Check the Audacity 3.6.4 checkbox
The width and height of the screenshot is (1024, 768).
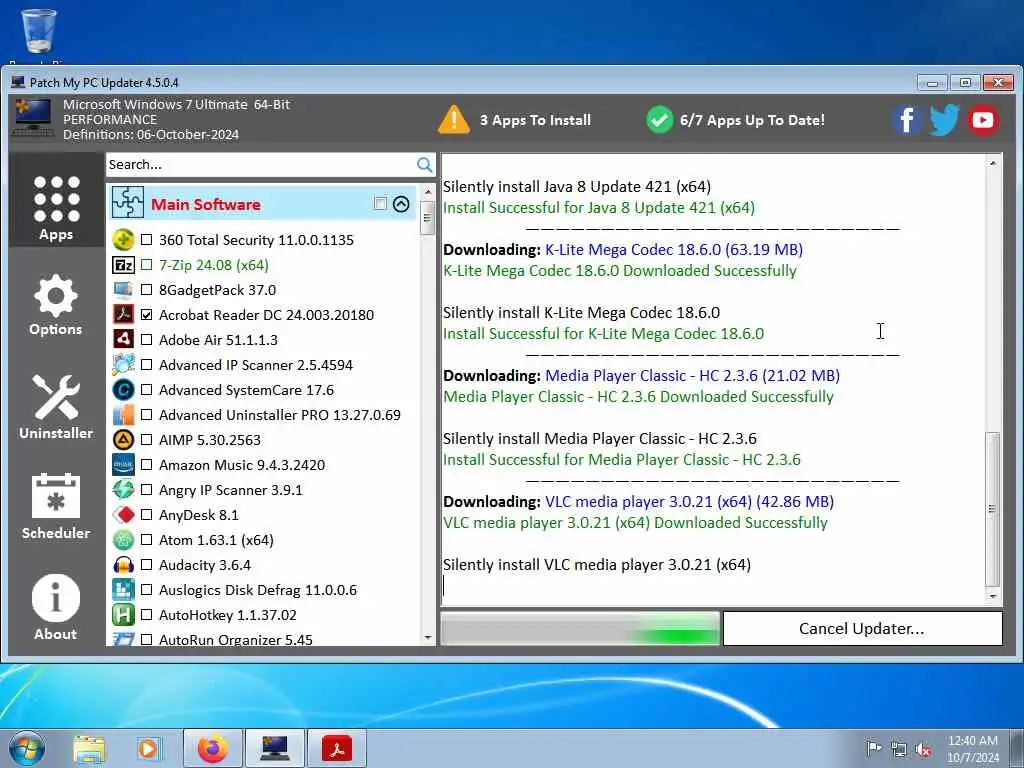(x=147, y=564)
